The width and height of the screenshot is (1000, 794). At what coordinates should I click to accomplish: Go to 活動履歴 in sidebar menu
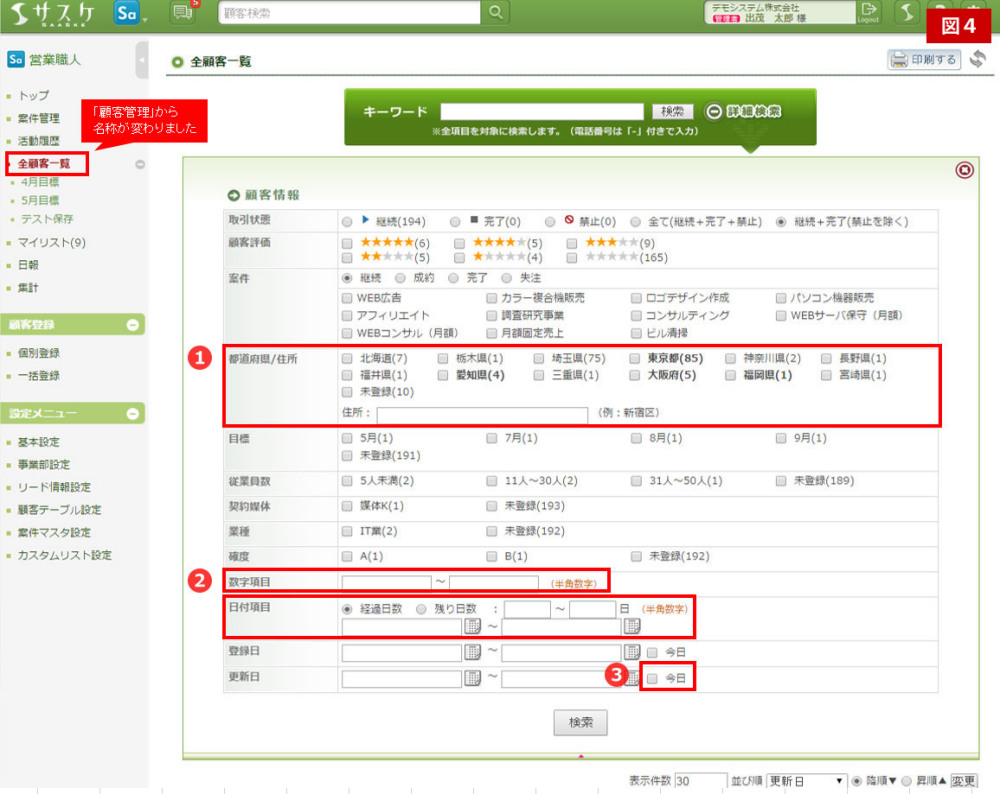(x=40, y=141)
